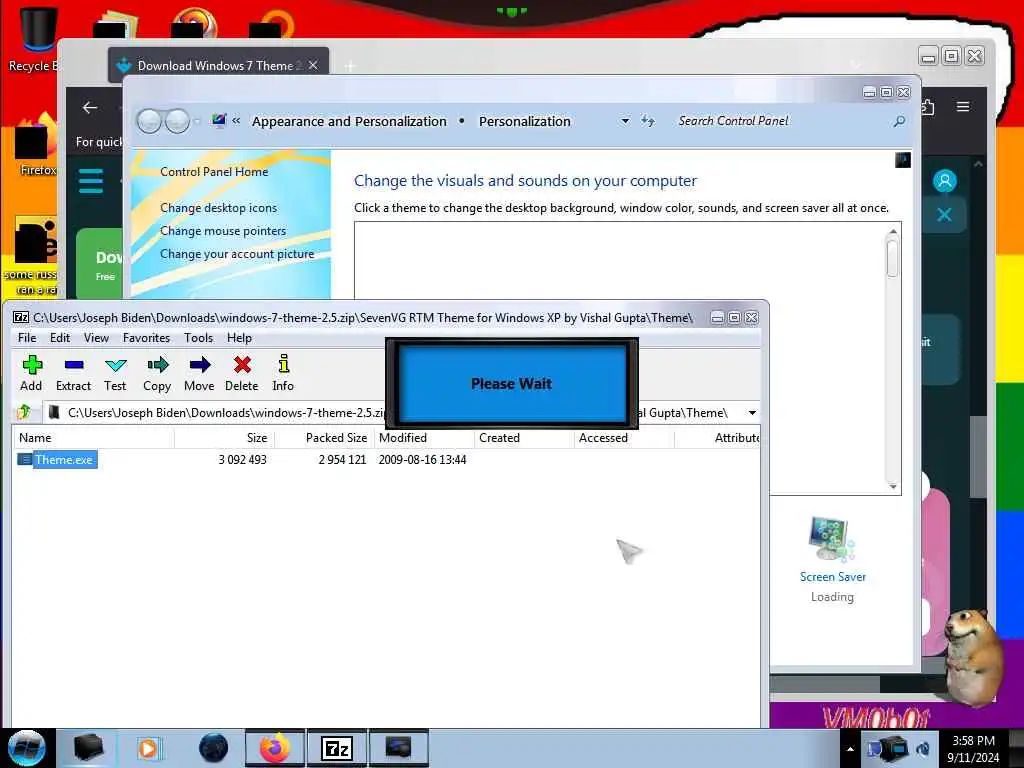1024x768 pixels.
Task: Run Test on the archive in 7-Zip
Action: (115, 373)
